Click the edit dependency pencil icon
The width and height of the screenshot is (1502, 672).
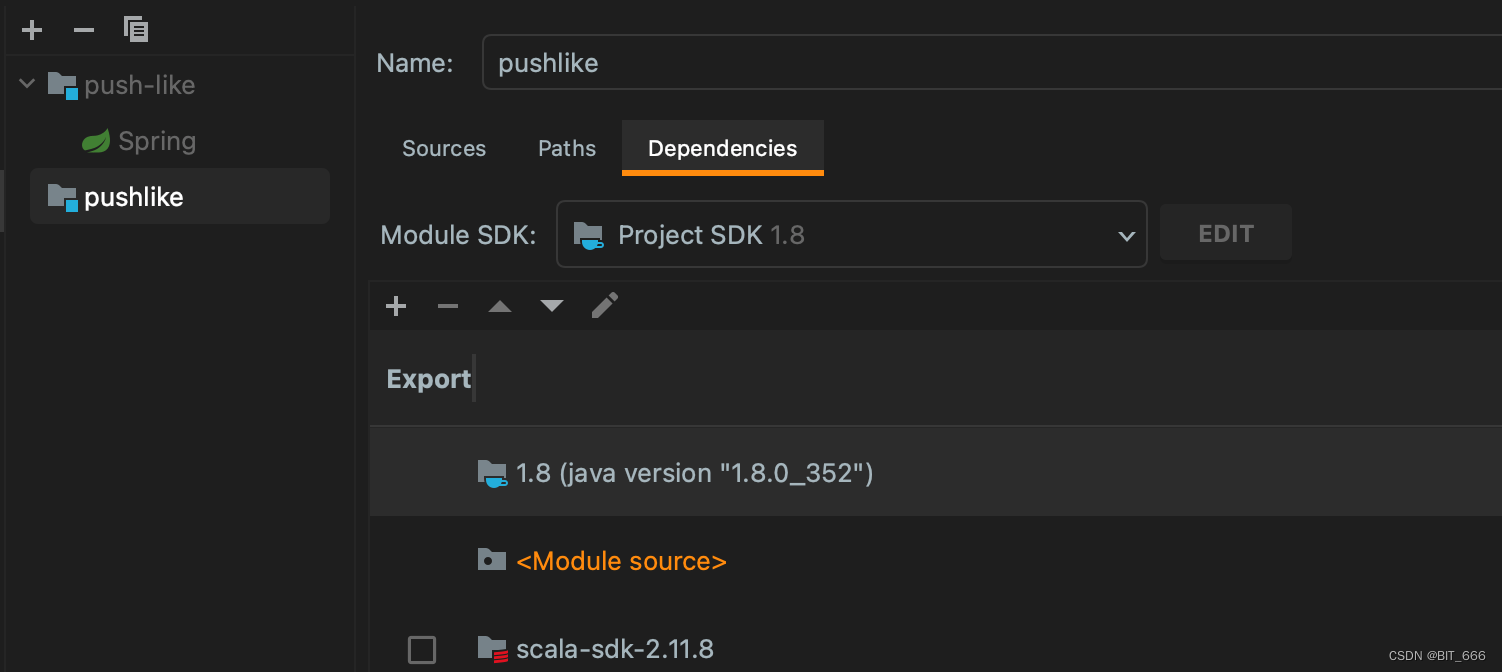click(x=605, y=305)
